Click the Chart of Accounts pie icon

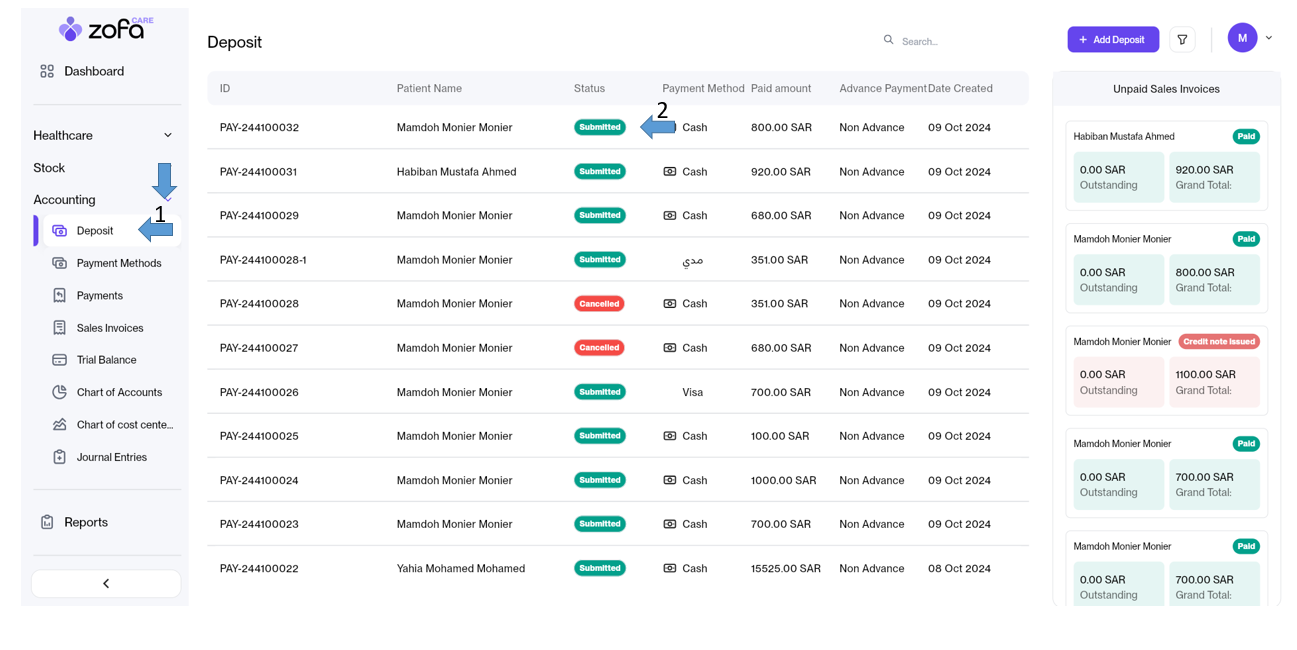coord(60,392)
